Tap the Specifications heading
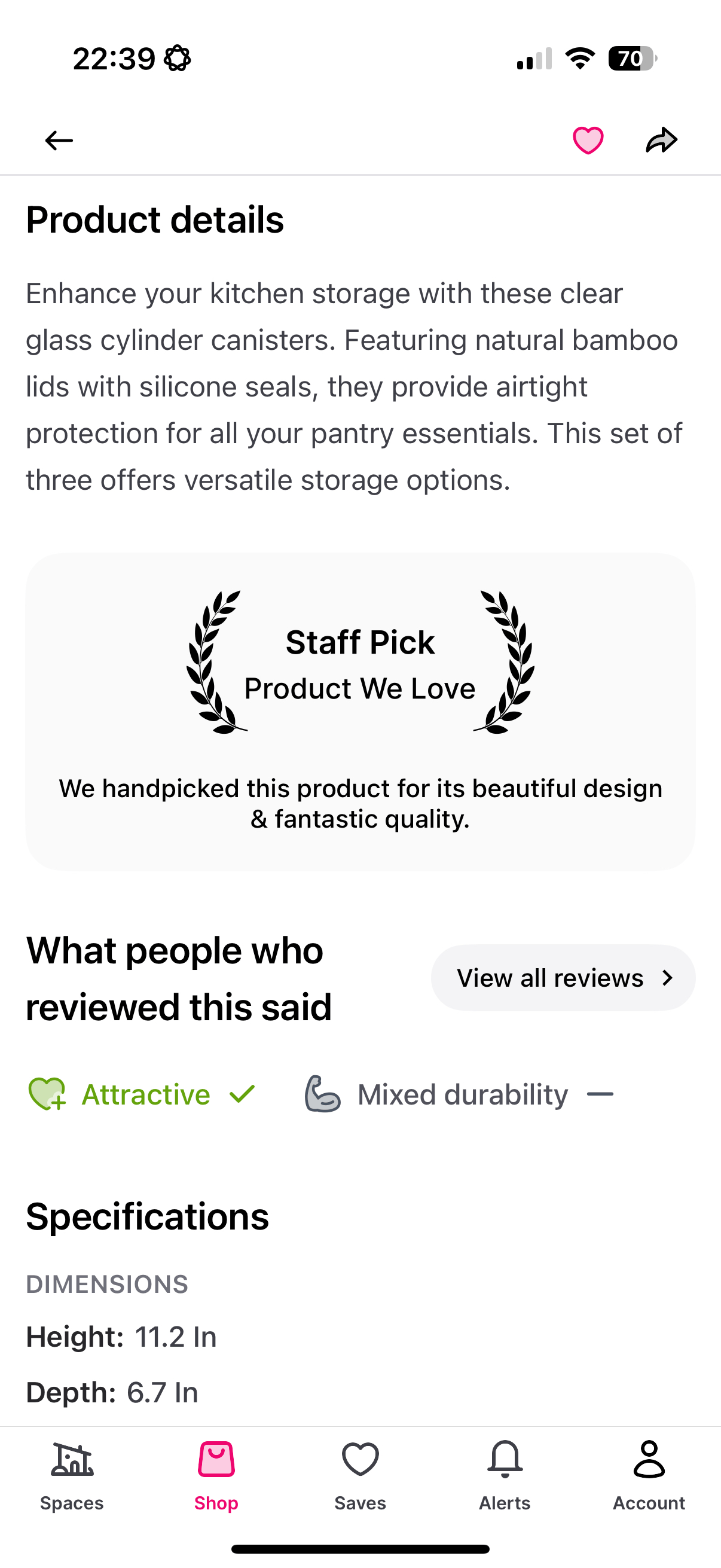The width and height of the screenshot is (721, 1568). click(147, 1217)
